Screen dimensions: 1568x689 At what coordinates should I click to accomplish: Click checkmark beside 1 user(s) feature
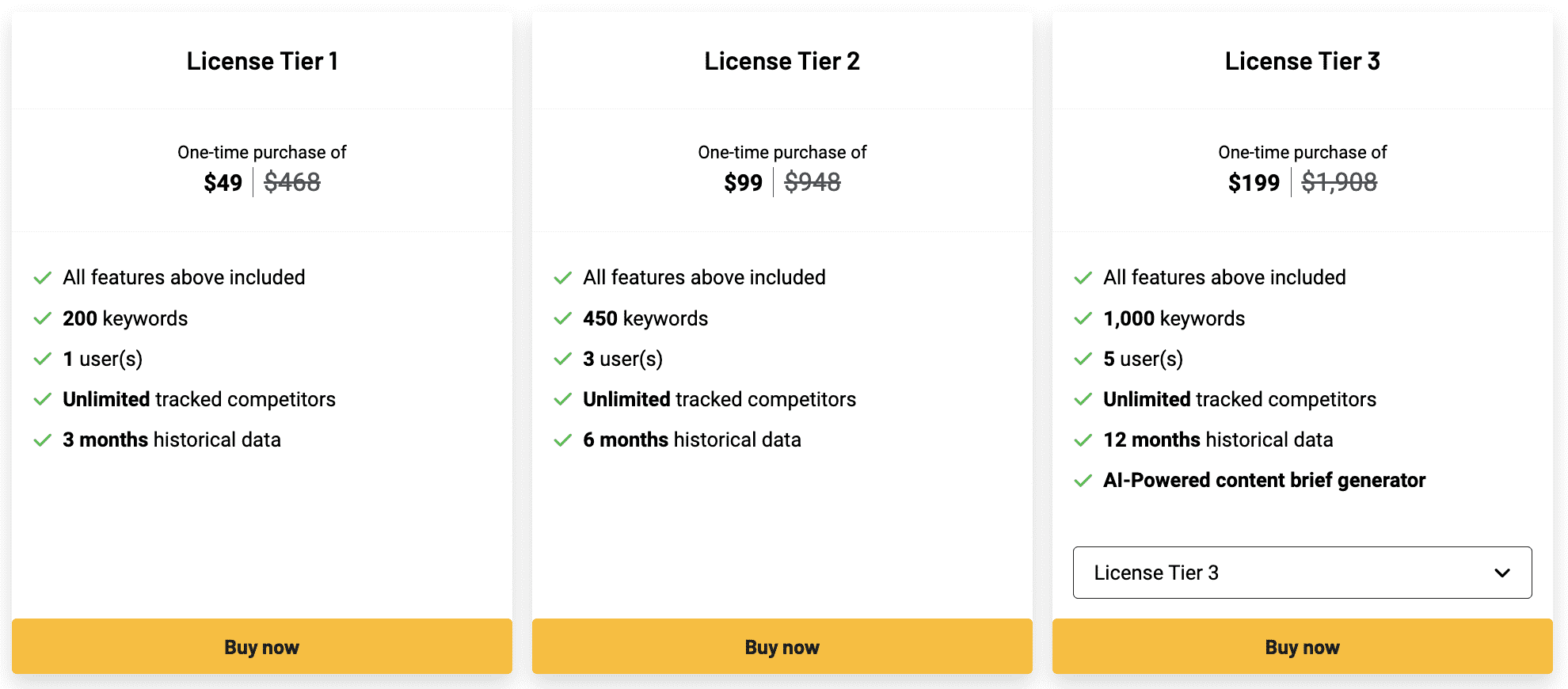click(x=43, y=360)
